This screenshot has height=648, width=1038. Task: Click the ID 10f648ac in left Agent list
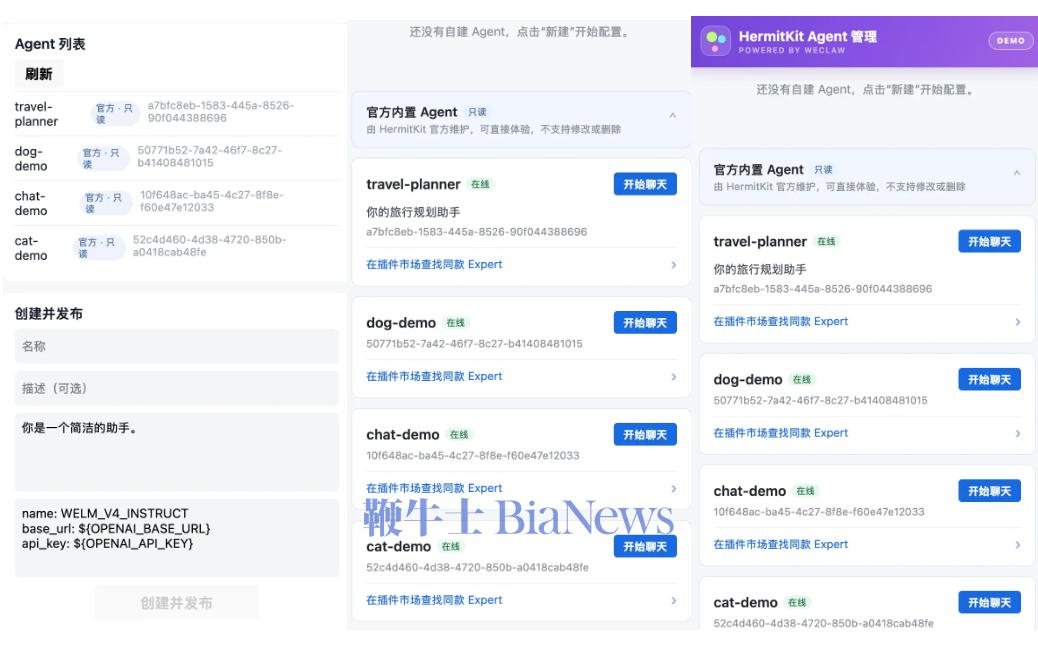pyautogui.click(x=212, y=201)
